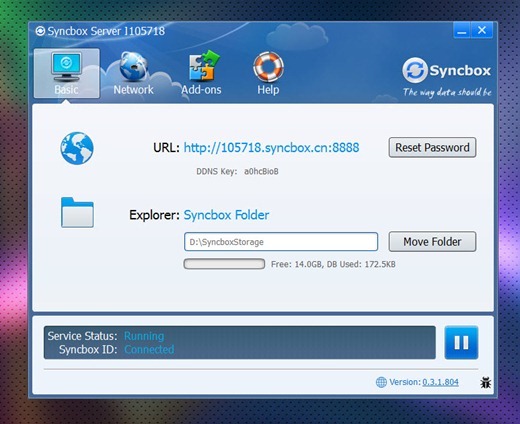Open the Add-ons tab
520x424 pixels.
click(201, 73)
